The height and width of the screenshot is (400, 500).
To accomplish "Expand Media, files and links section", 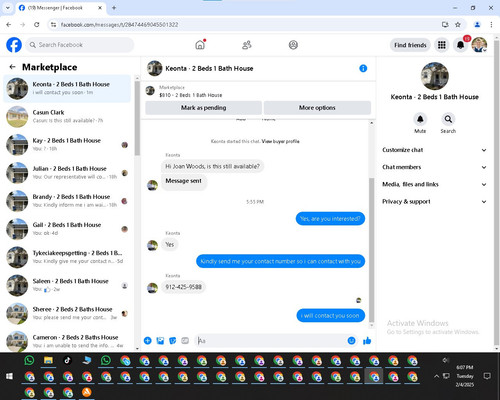I will pyautogui.click(x=434, y=184).
